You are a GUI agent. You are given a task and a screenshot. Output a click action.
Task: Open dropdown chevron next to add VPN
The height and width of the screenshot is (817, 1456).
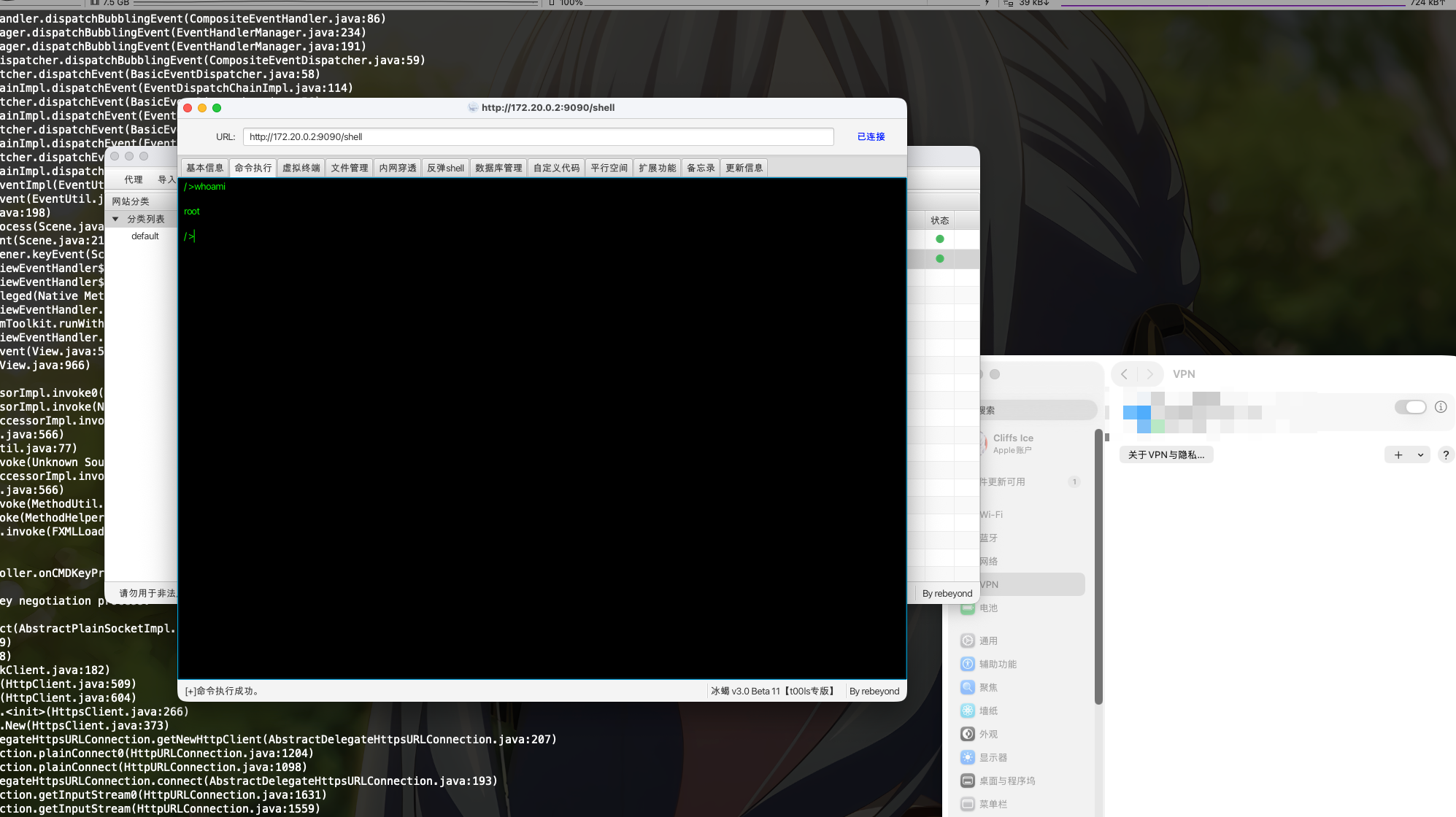(x=1420, y=454)
